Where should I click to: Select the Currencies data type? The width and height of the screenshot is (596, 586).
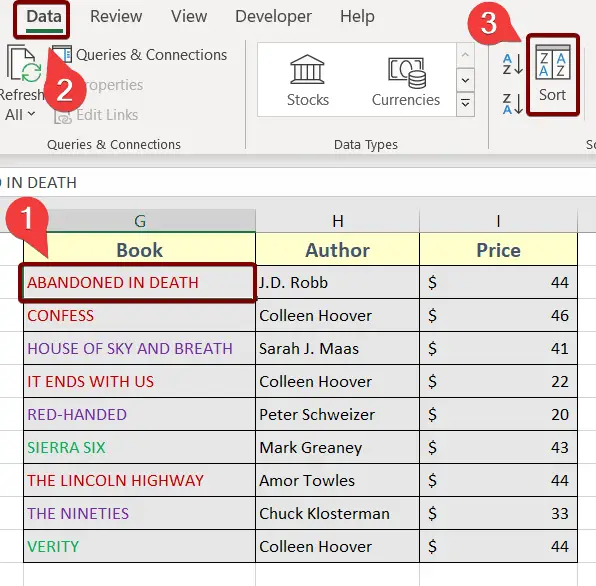(406, 81)
